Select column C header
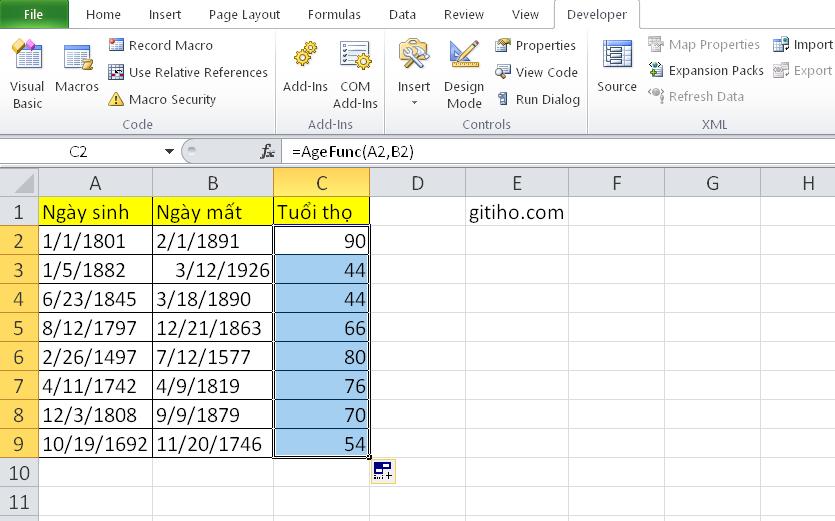Viewport: 835px width, 521px height. tap(322, 183)
